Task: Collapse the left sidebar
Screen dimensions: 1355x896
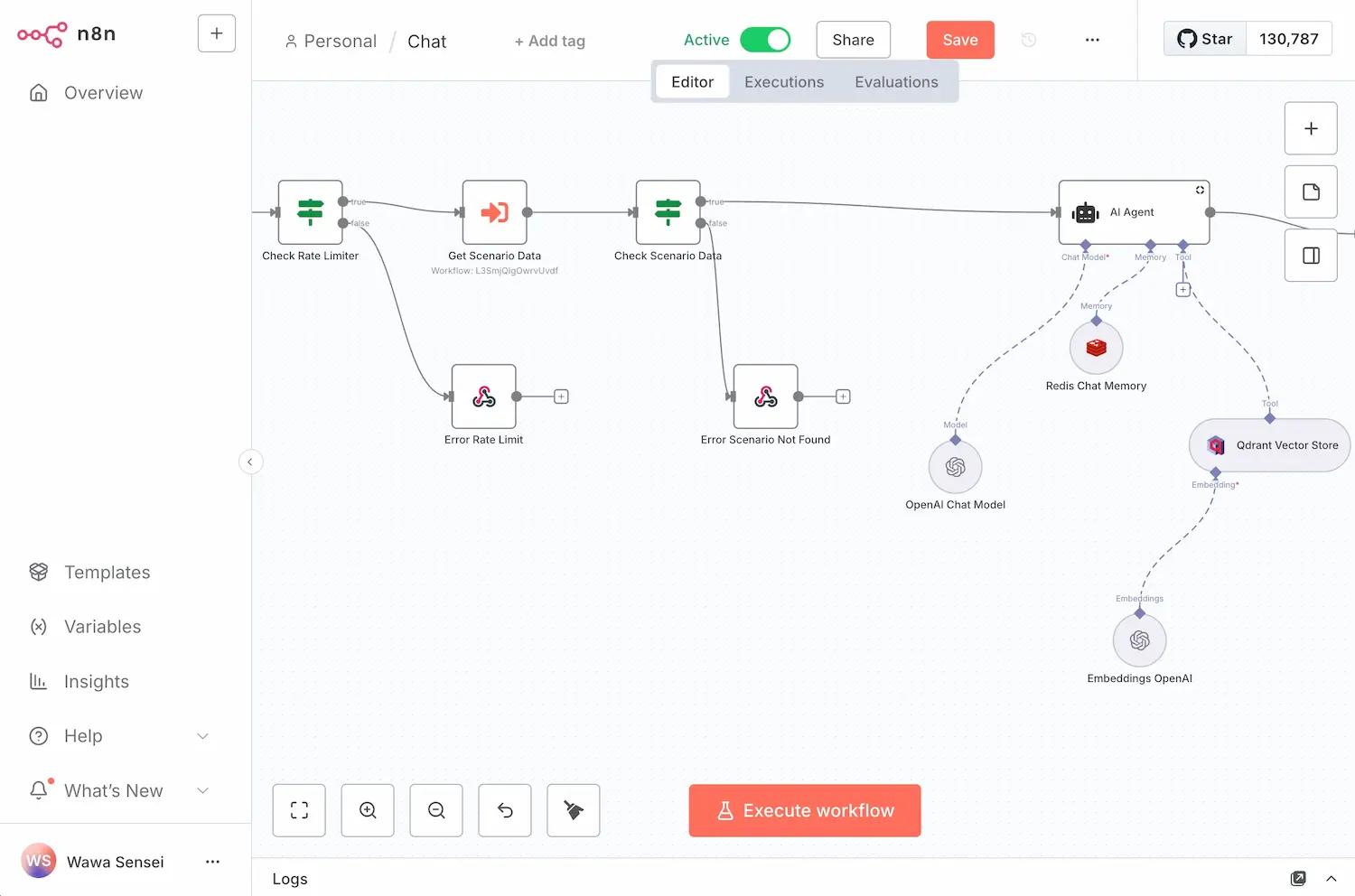Action: pos(250,462)
